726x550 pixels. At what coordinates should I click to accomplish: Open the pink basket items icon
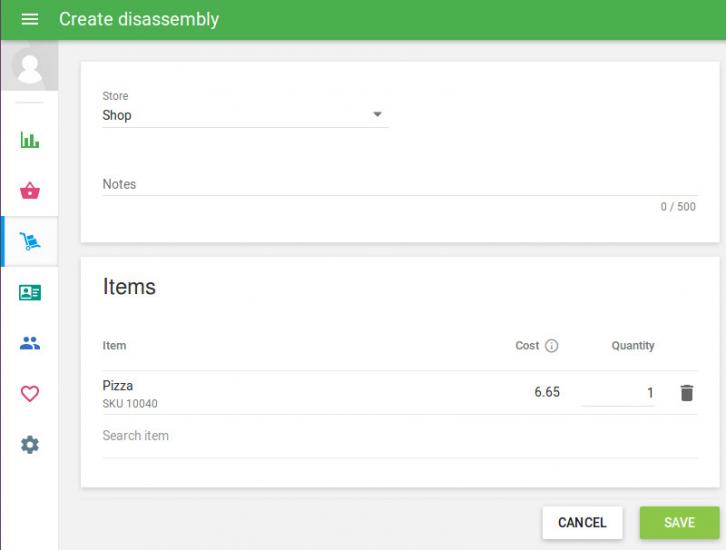click(30, 191)
